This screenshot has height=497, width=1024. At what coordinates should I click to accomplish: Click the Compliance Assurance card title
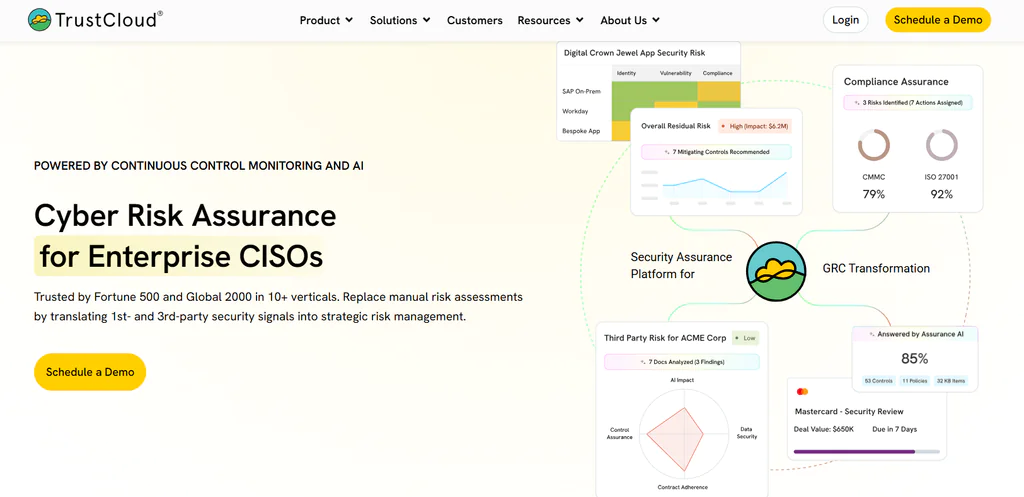click(x=896, y=82)
